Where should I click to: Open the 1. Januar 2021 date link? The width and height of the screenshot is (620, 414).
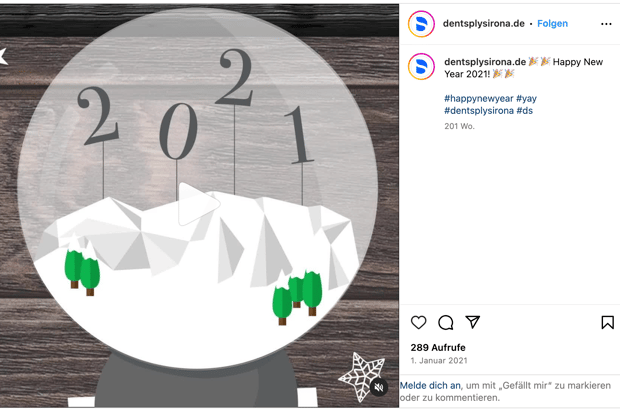click(439, 361)
